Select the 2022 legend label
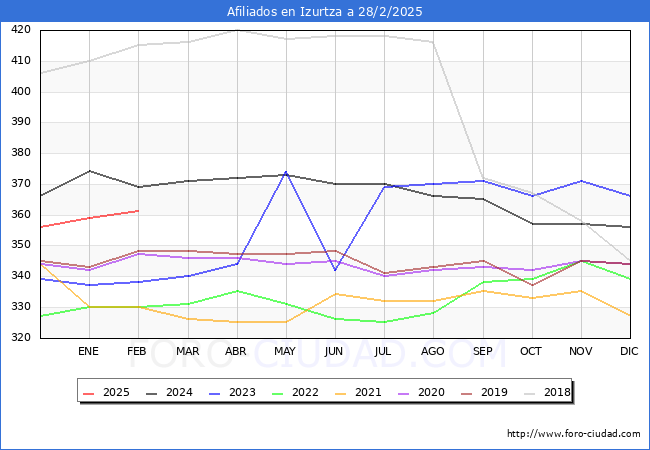The height and width of the screenshot is (450, 650). 305,392
